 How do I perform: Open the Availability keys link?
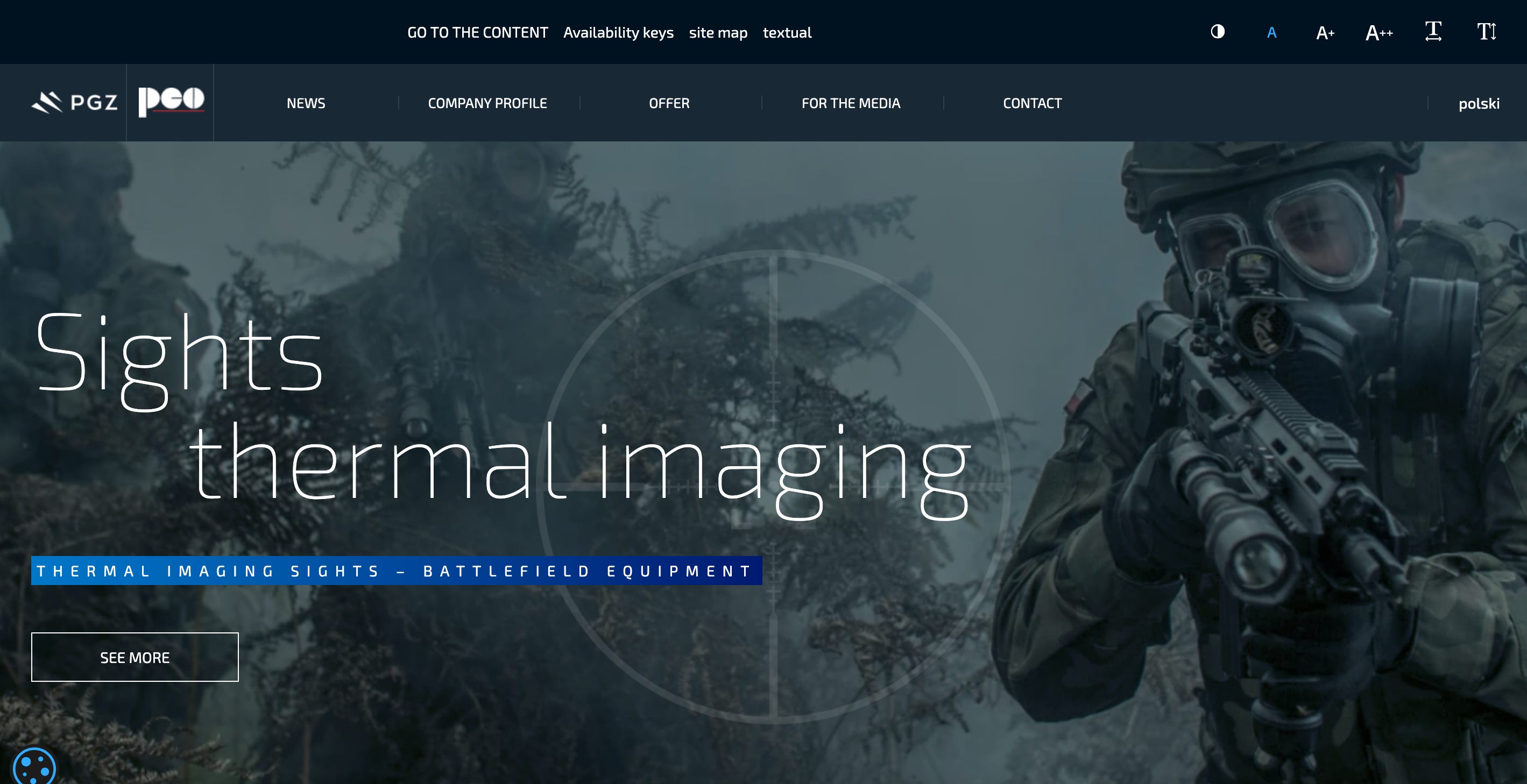(x=618, y=33)
